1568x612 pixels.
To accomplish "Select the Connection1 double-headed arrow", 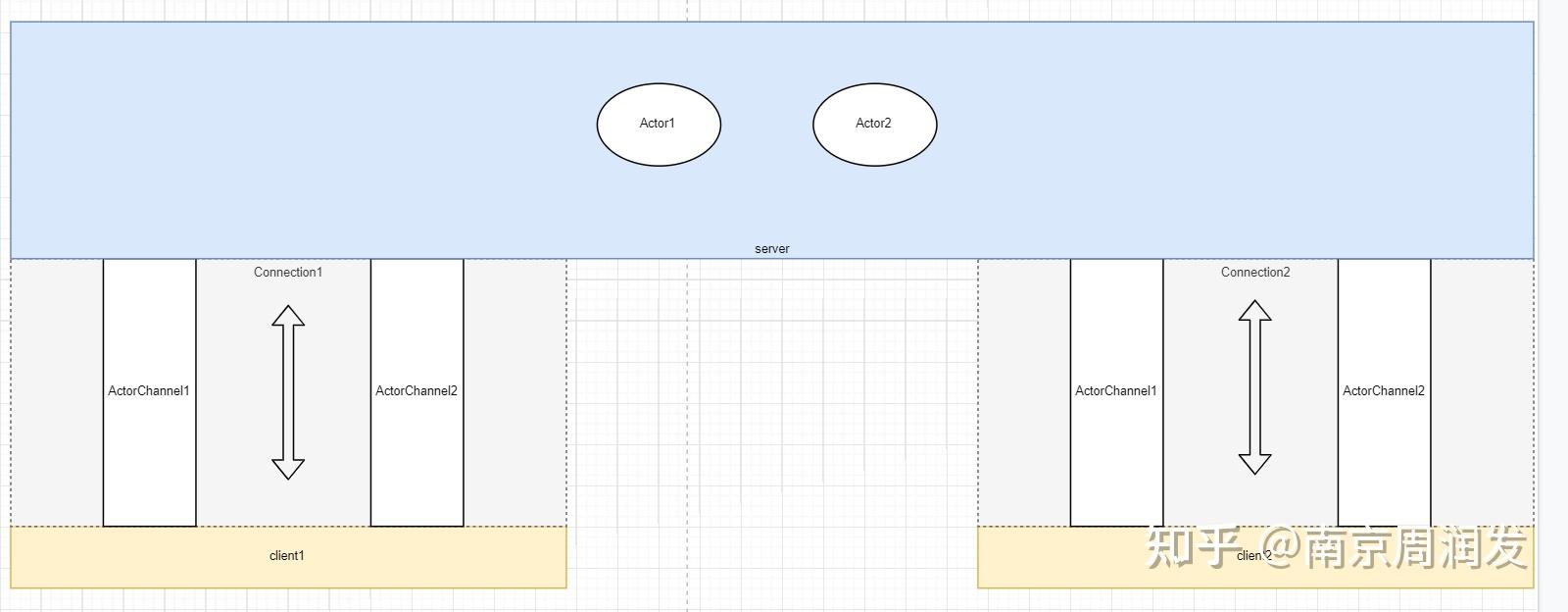I will coord(288,392).
